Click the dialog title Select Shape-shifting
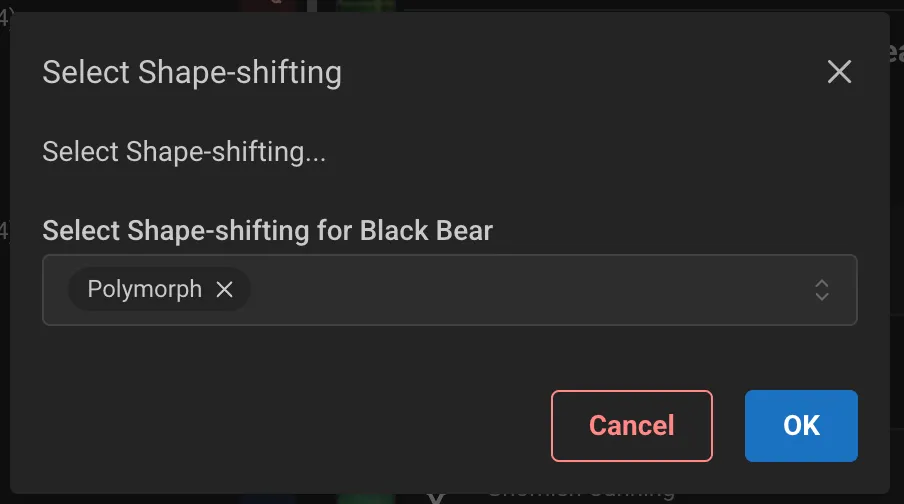The height and width of the screenshot is (504, 904). pos(192,73)
